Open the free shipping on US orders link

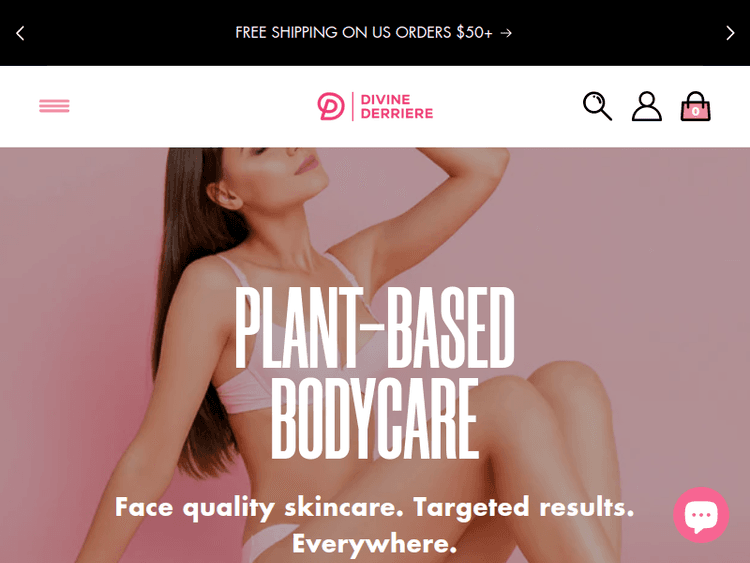pyautogui.click(x=374, y=33)
